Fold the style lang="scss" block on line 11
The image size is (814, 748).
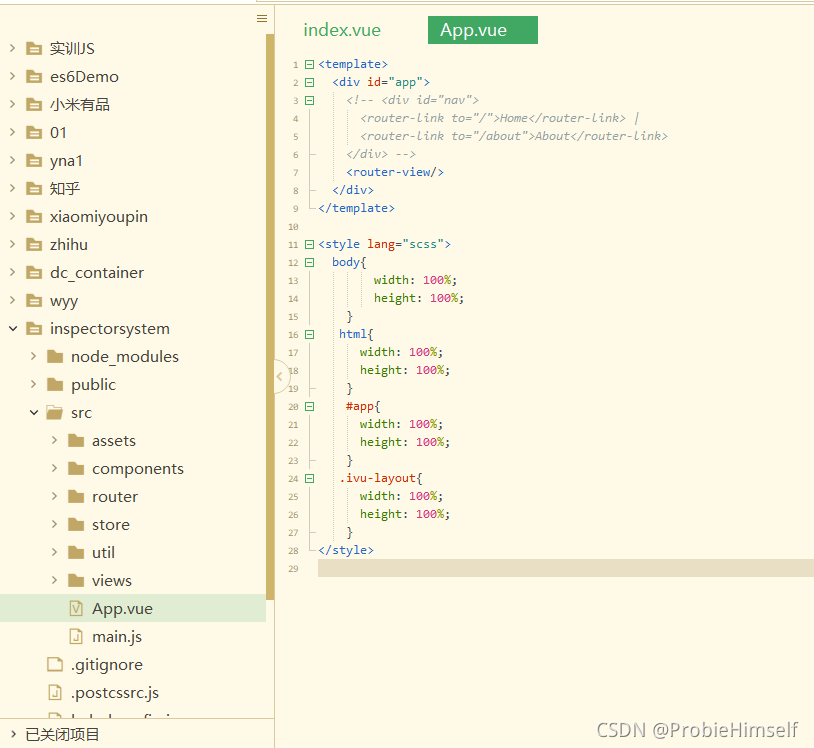[309, 244]
